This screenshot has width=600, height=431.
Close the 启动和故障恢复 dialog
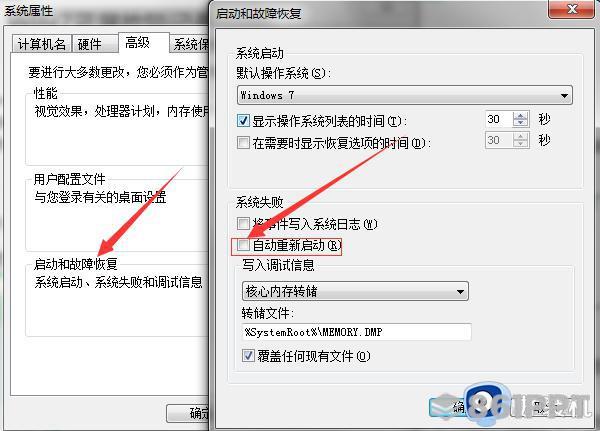[x=571, y=8]
